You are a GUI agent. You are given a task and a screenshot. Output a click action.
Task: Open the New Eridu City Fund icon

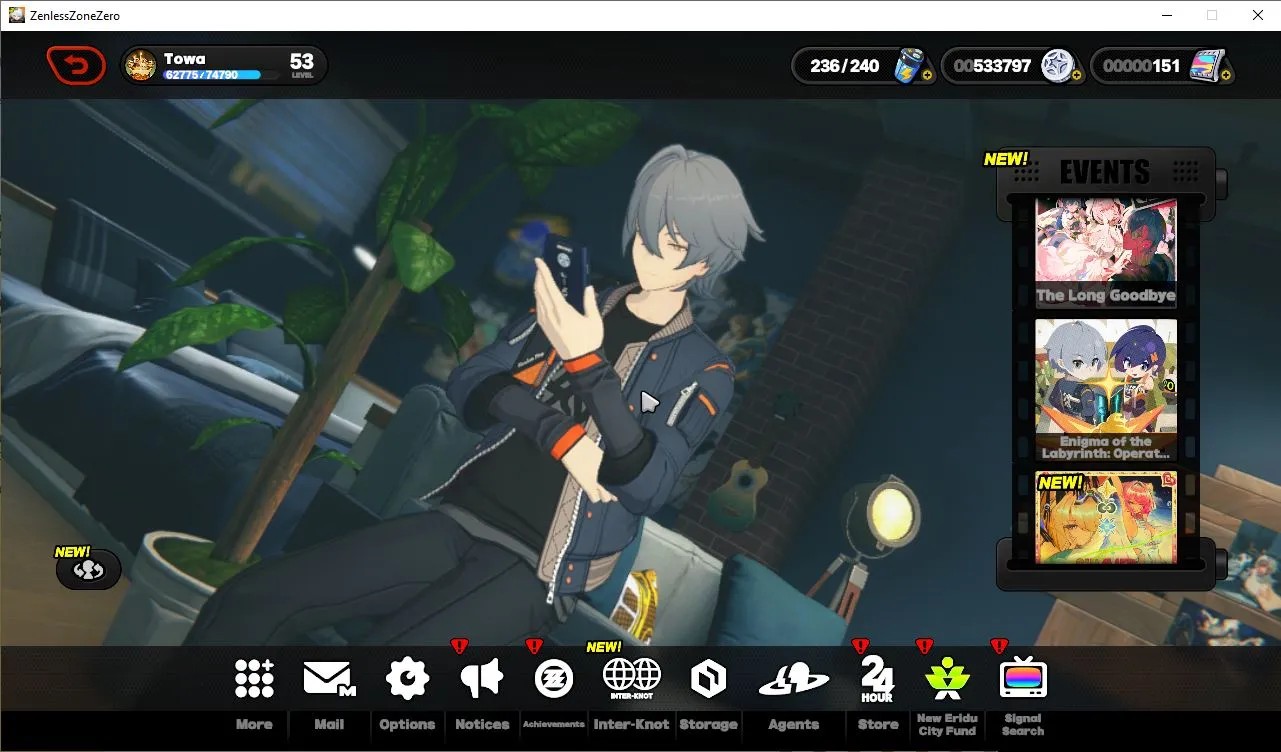[947, 678]
